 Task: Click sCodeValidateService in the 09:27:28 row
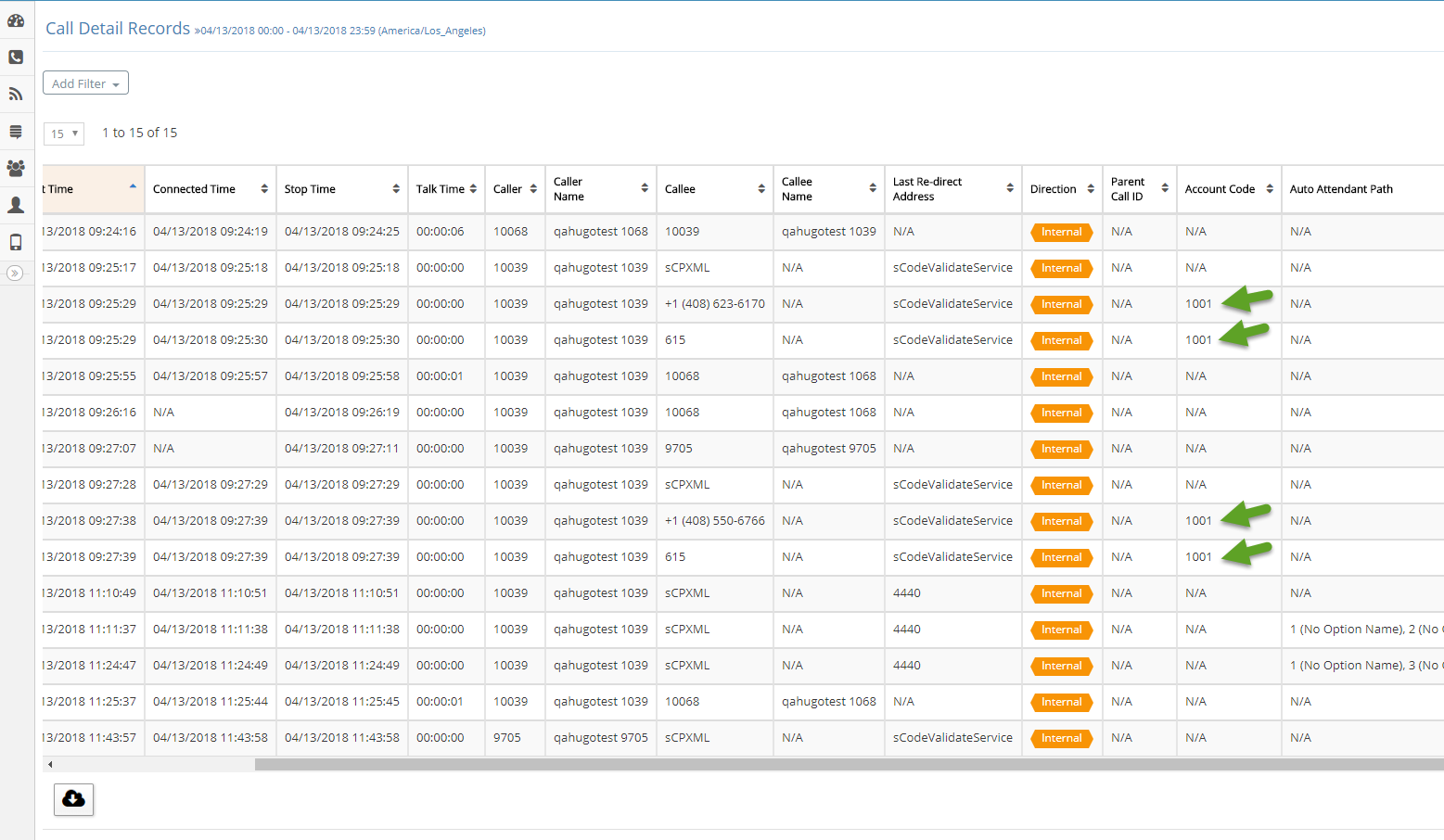point(952,485)
